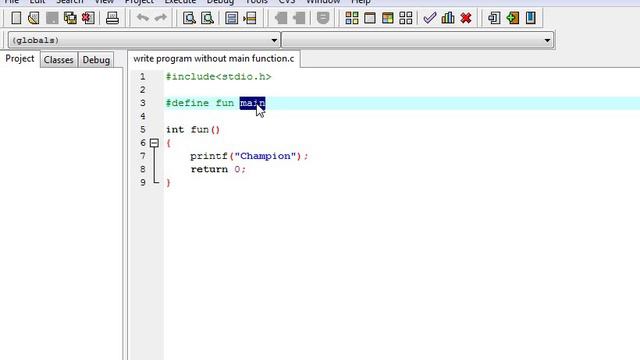Click empty line 2 in the editor
Image resolution: width=640 pixels, height=360 pixels.
point(402,90)
